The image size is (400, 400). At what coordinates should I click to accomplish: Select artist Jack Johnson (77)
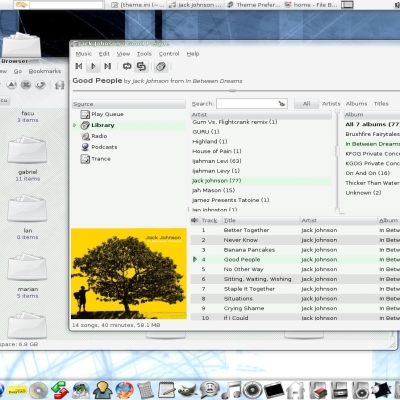tap(261, 181)
